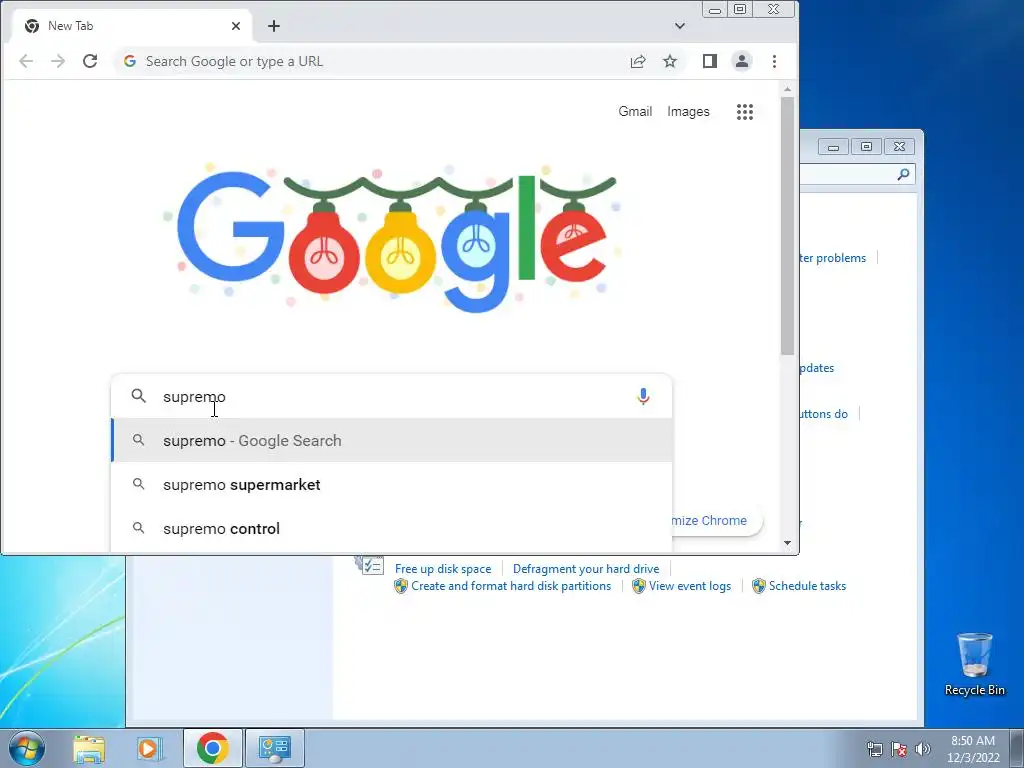Click the Show desktop button at taskbar end
The image size is (1024, 768).
[x=1017, y=749]
